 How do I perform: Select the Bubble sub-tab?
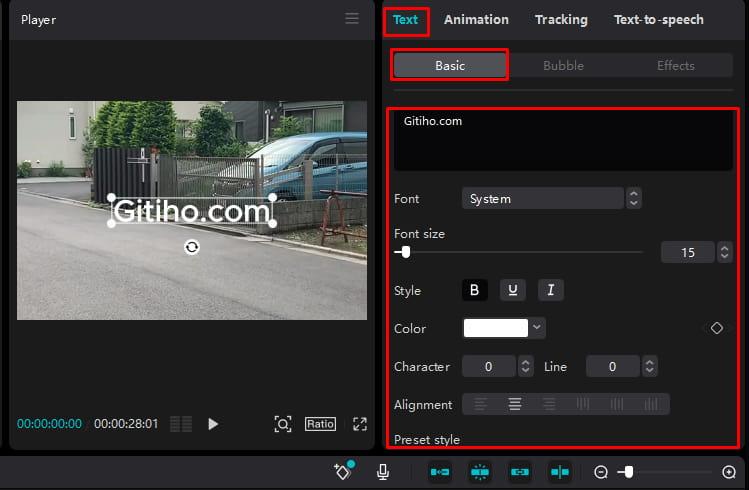coord(563,65)
